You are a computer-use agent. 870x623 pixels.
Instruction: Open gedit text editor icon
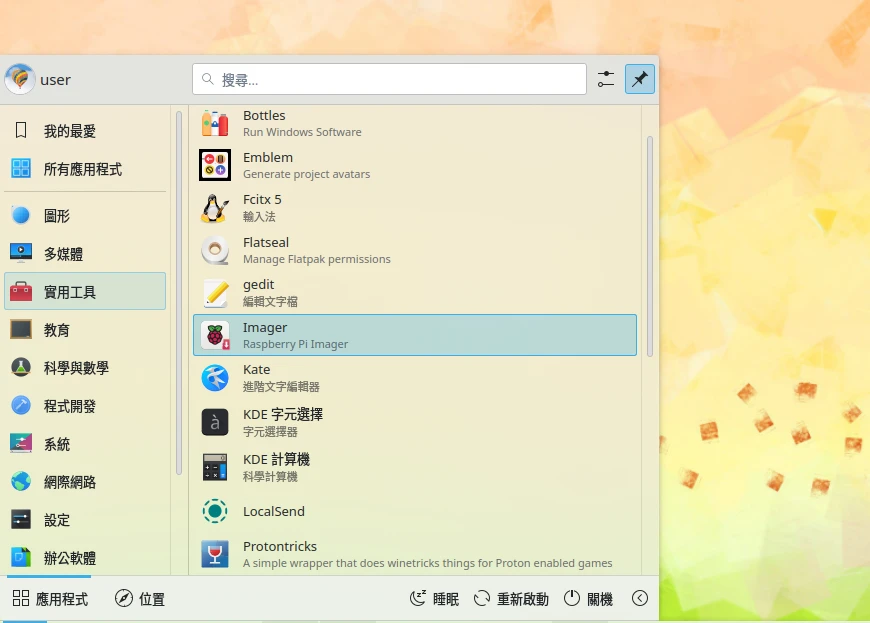(215, 292)
